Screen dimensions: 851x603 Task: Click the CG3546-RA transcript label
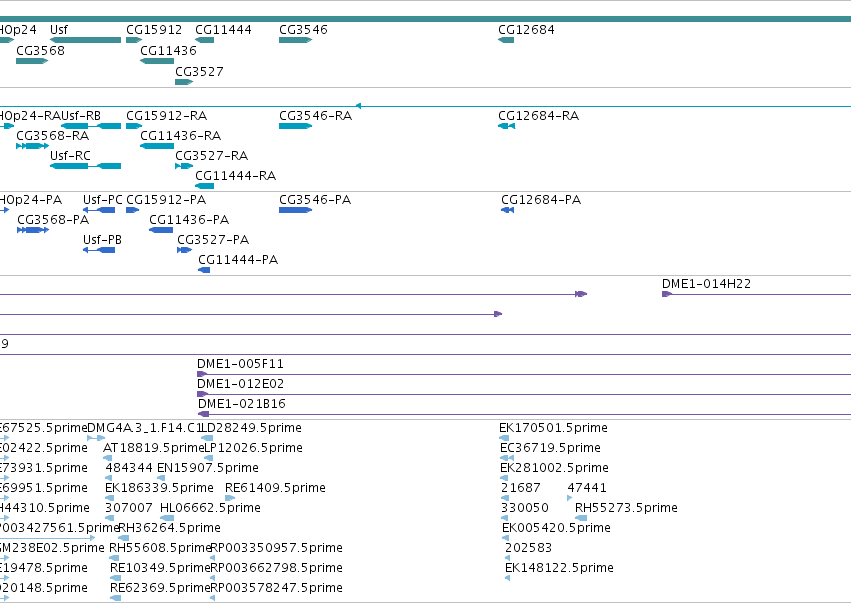point(315,116)
